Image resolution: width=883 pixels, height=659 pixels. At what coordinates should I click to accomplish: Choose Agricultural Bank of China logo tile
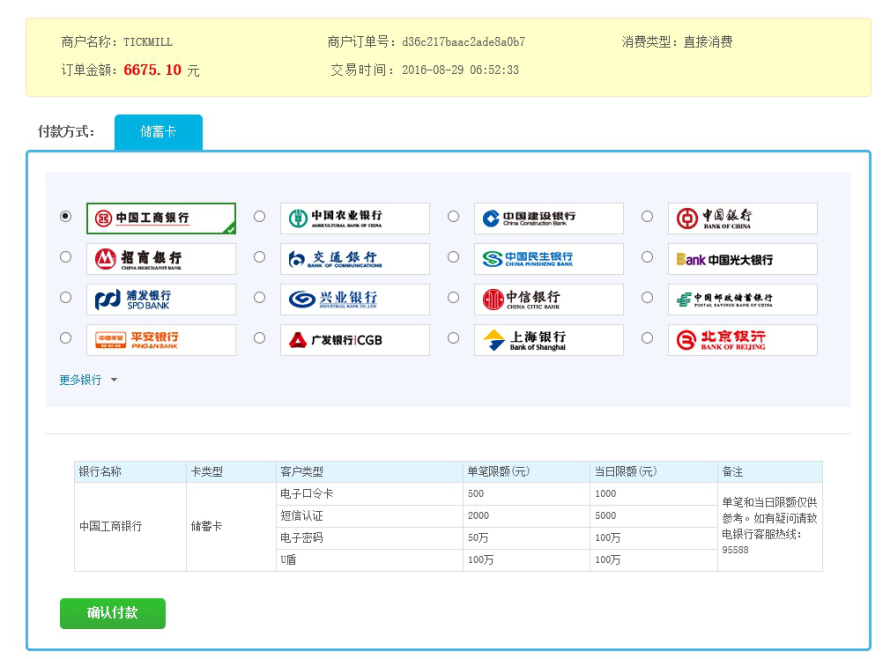[355, 218]
